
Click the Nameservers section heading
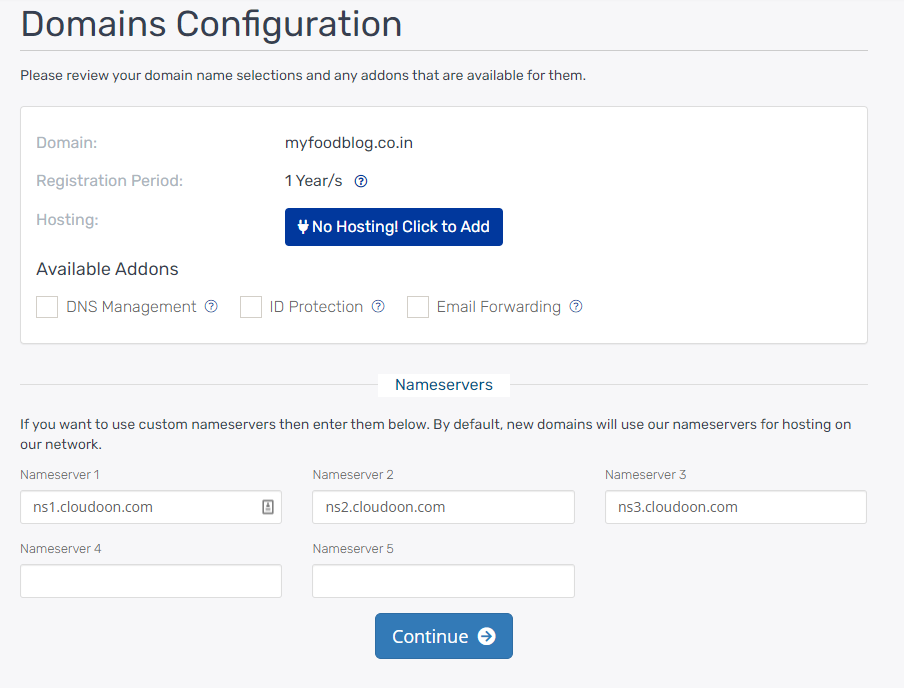coord(443,384)
